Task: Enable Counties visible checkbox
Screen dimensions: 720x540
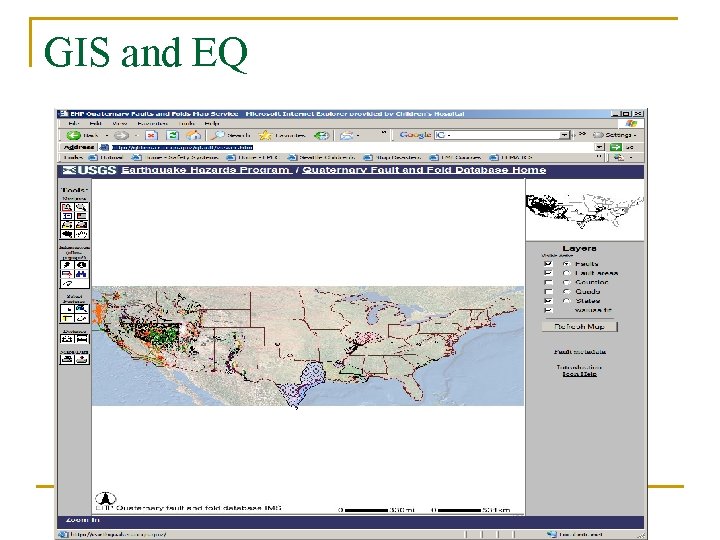Action: (548, 282)
